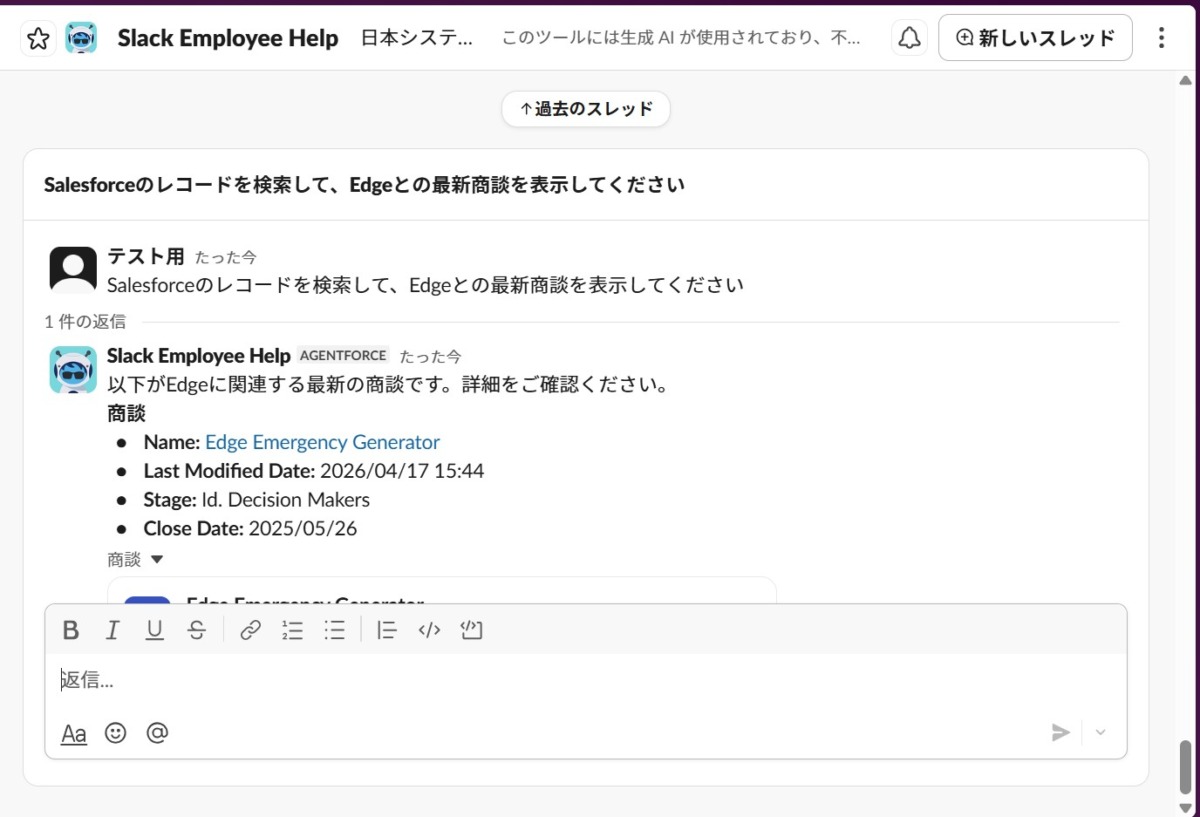
Task: Toggle bold formatting
Action: pyautogui.click(x=70, y=630)
